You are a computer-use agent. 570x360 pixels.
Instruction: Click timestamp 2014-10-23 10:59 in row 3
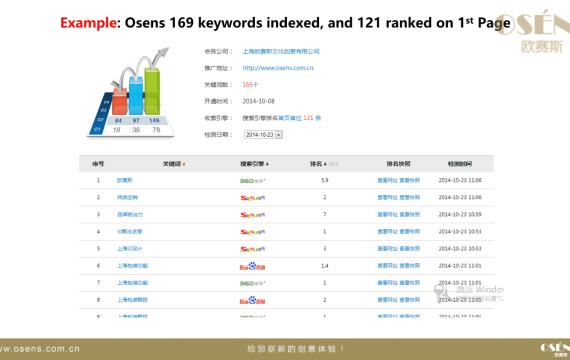coord(460,215)
